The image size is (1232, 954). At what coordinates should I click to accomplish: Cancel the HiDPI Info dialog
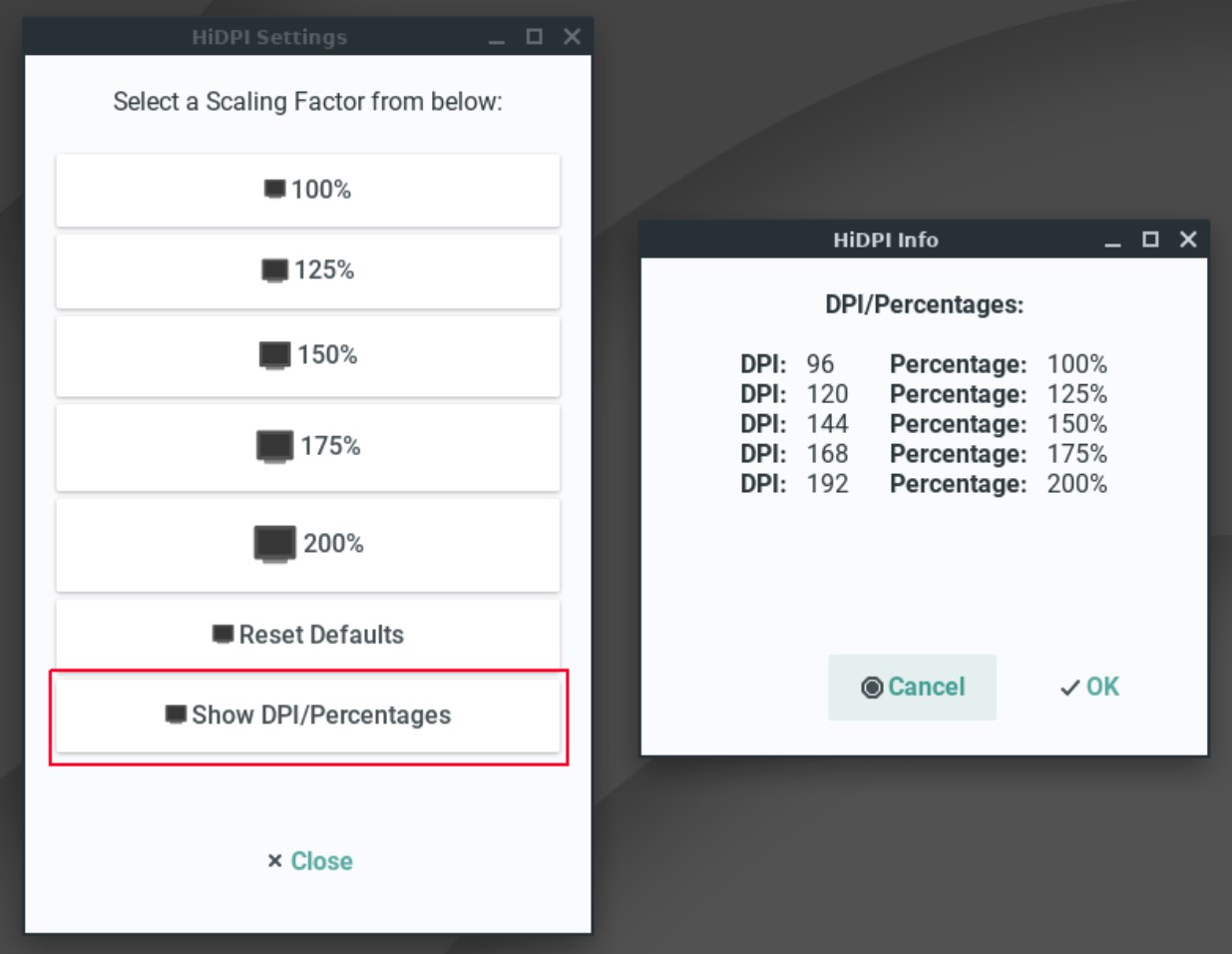(x=912, y=688)
